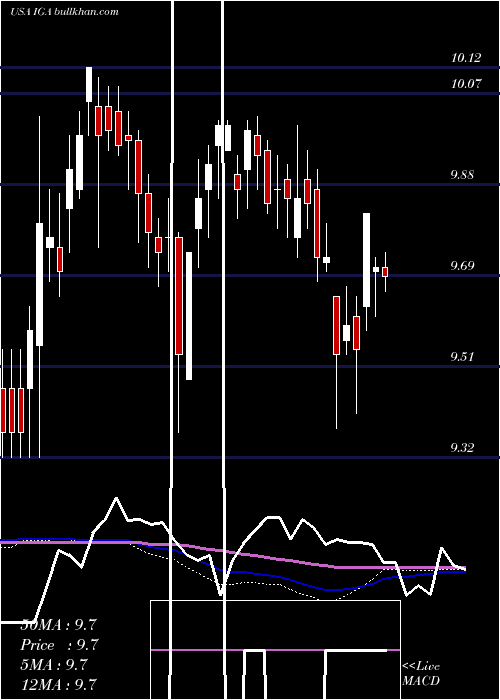Click the 10.12 price level label
500x700 pixels.
pos(466,58)
